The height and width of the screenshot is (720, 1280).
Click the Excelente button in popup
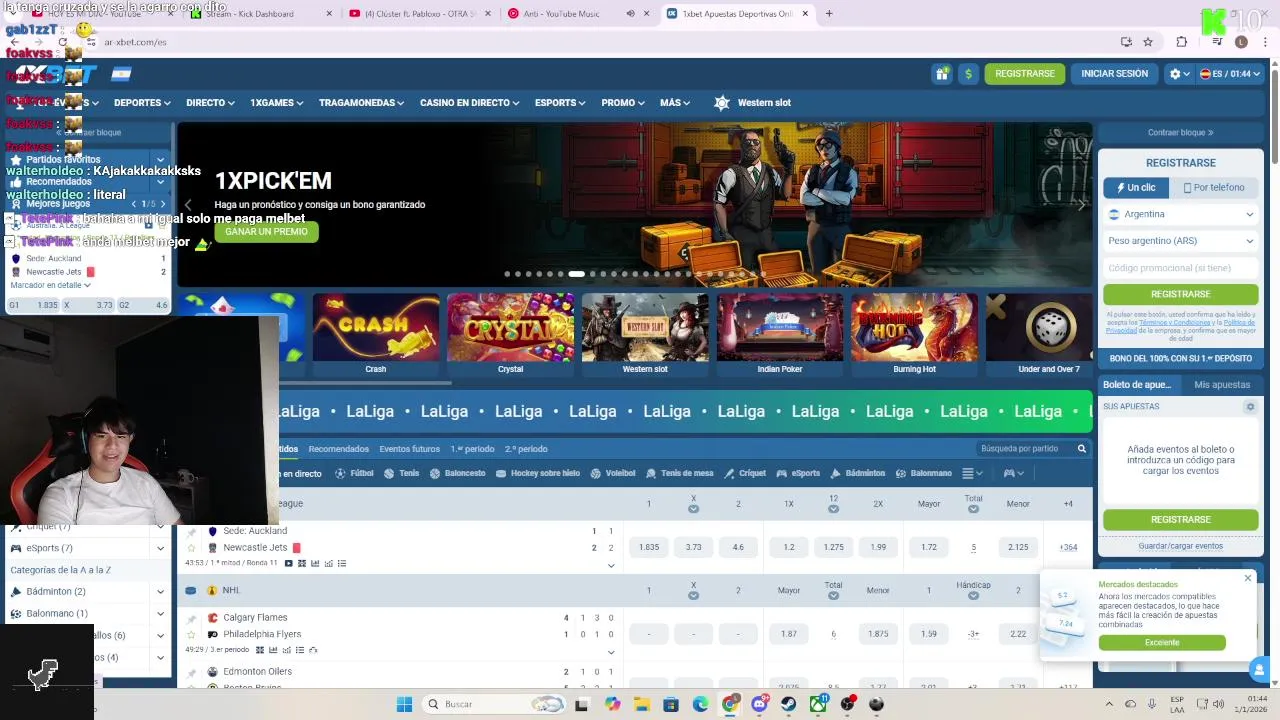coord(1162,643)
